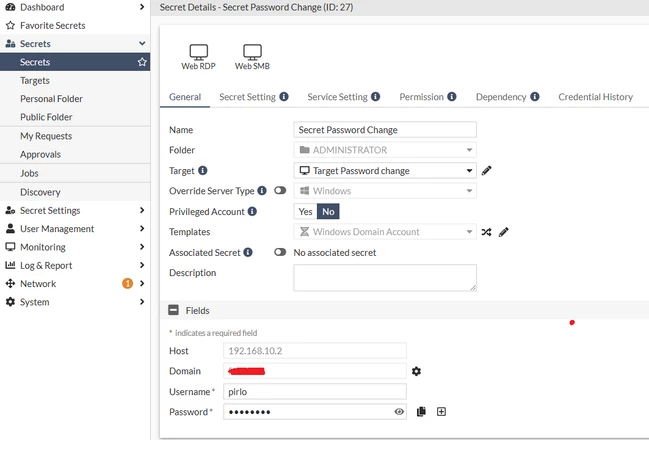This screenshot has width=649, height=466.
Task: Click the System gear icon
Action: [x=10, y=302]
